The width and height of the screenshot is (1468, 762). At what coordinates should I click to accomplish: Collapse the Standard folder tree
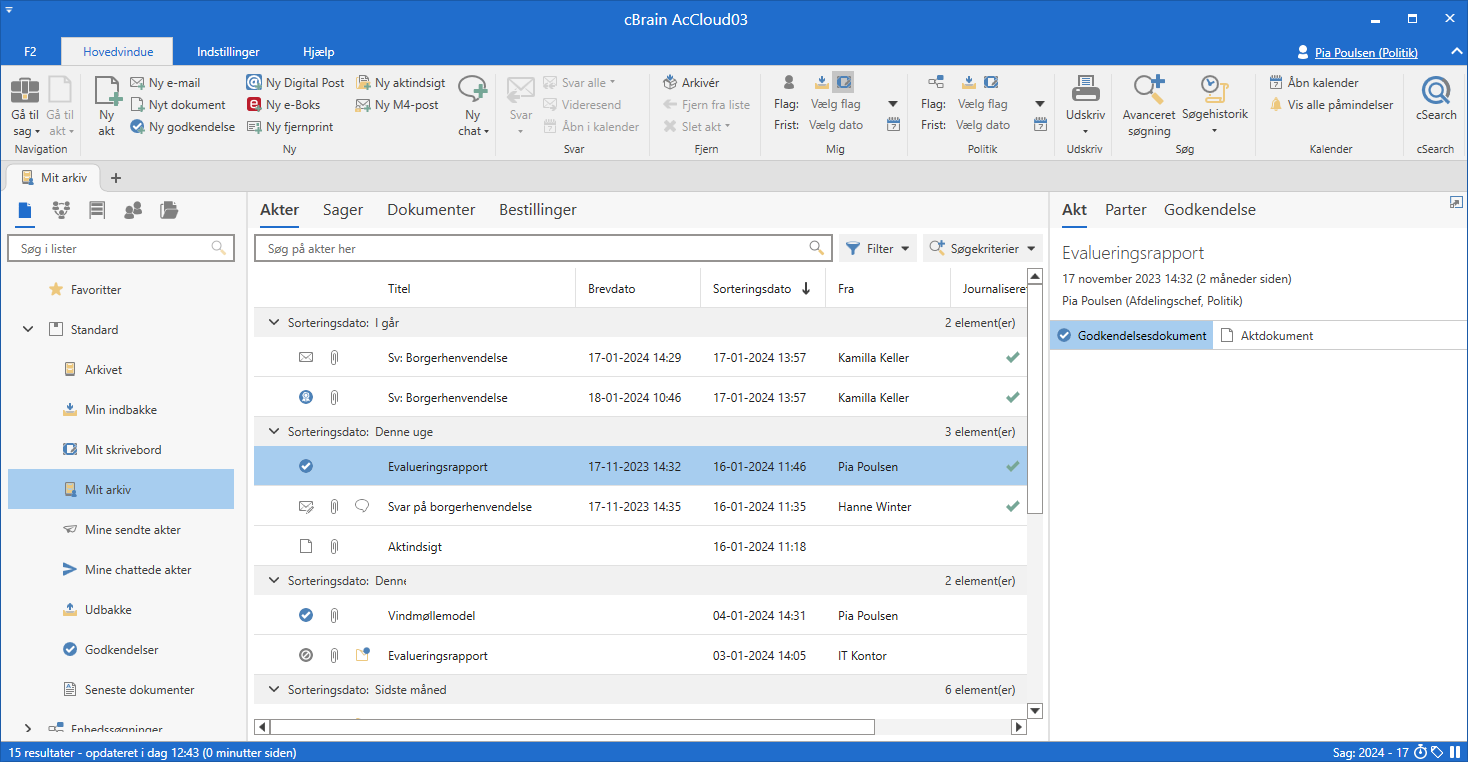click(28, 330)
